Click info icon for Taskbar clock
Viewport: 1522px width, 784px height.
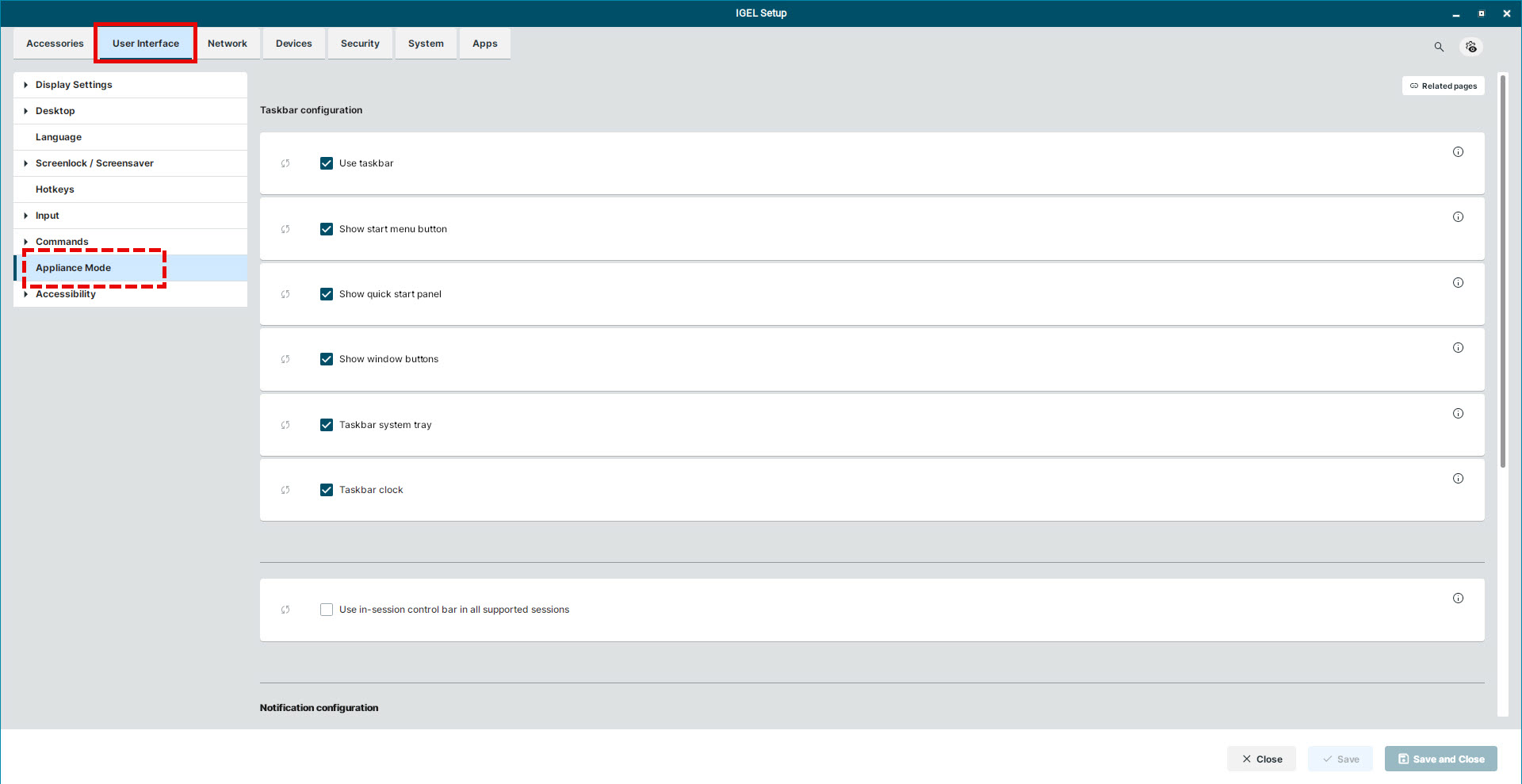(x=1458, y=479)
